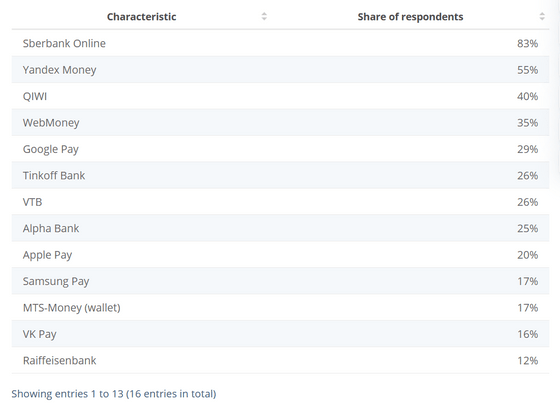Image resolution: width=560 pixels, height=406 pixels.
Task: Click the Alpha Bank row
Action: tap(280, 228)
